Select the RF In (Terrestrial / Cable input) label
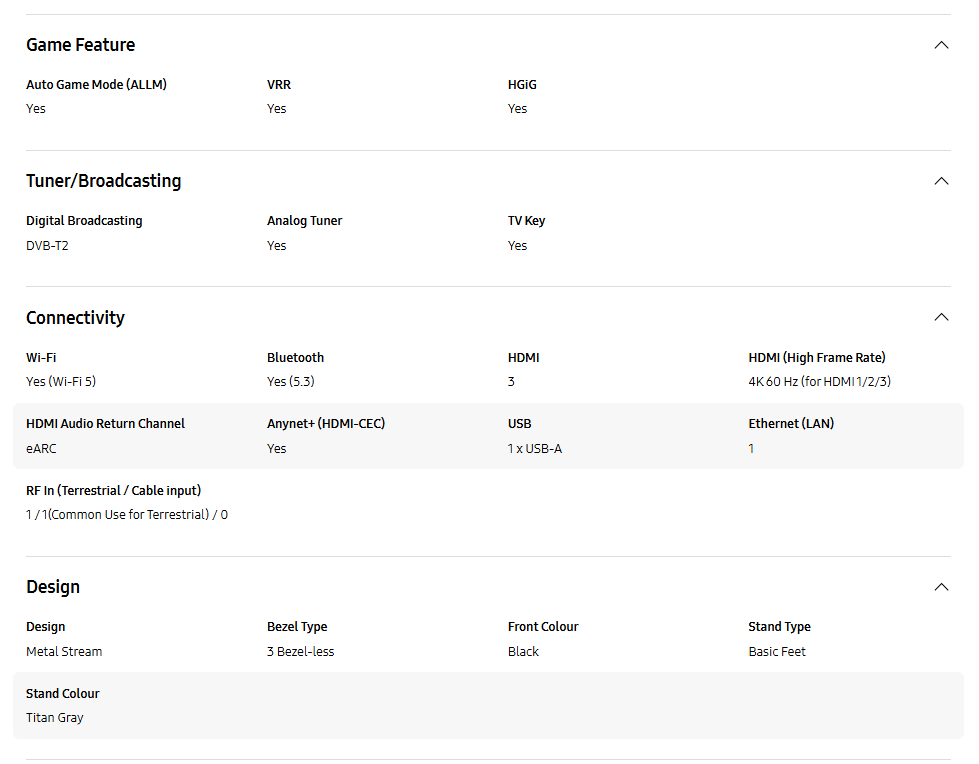The width and height of the screenshot is (979, 764). click(x=114, y=491)
